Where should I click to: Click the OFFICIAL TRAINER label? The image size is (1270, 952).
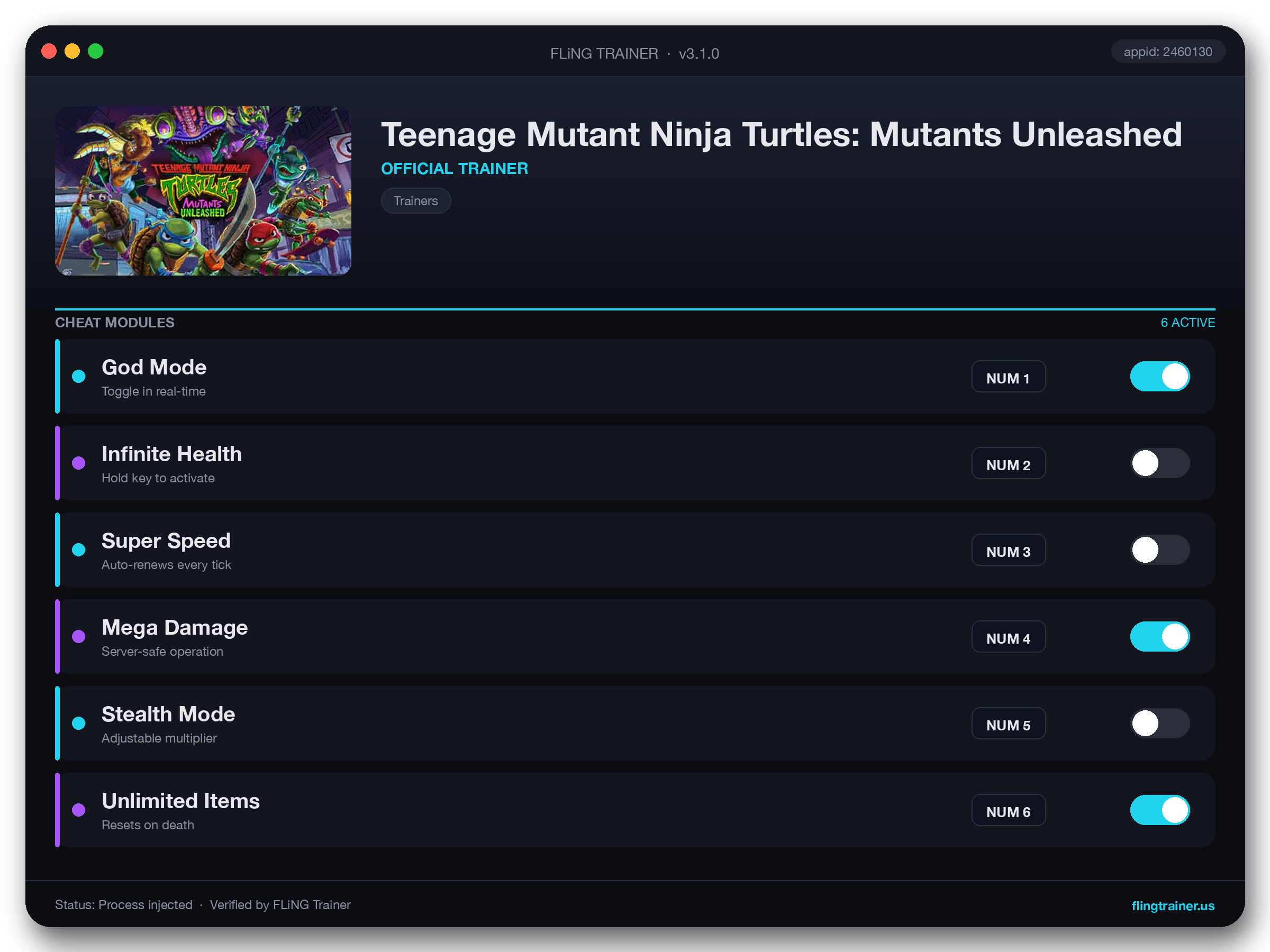(x=454, y=169)
